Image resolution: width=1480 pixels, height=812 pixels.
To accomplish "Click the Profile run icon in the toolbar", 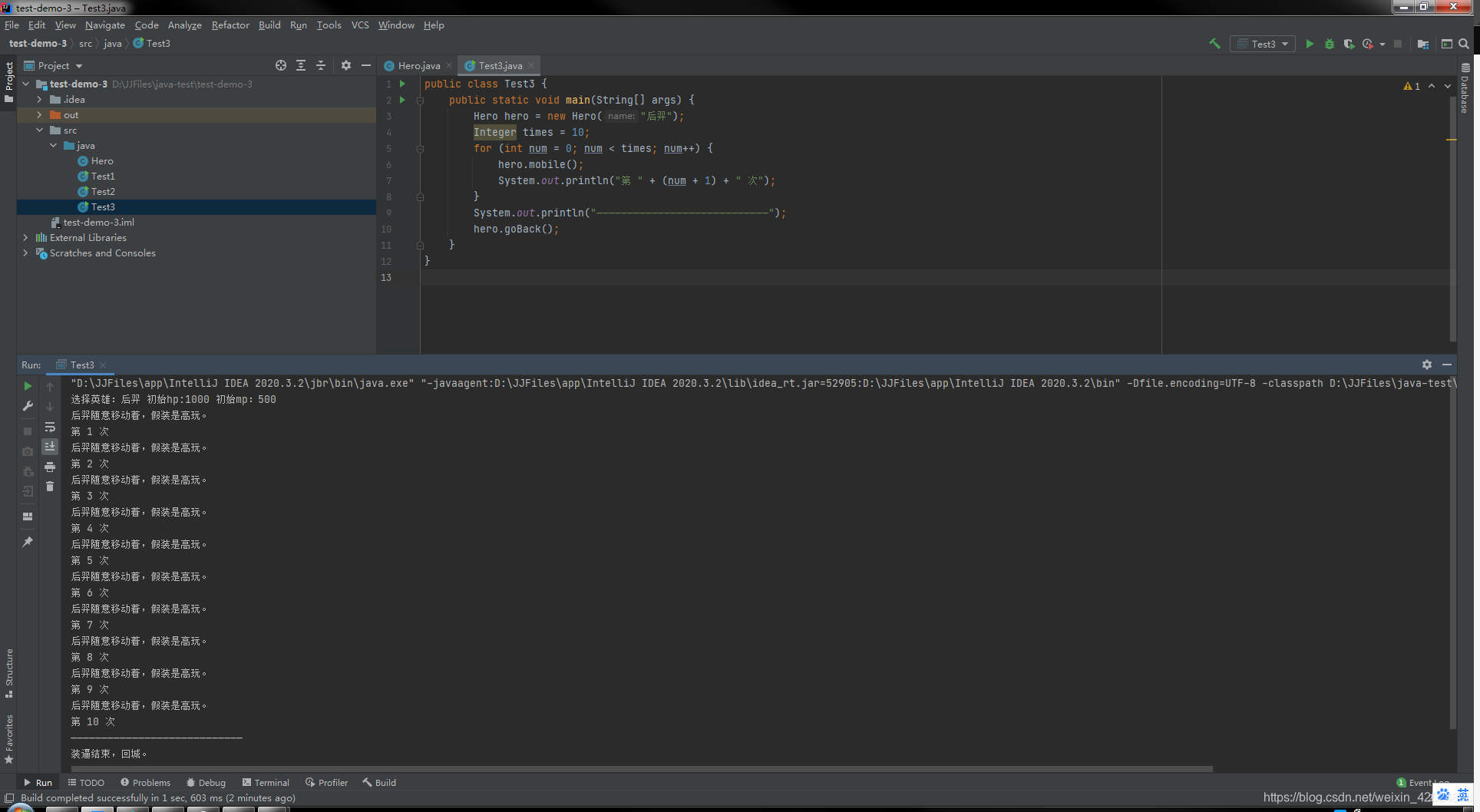I will [x=1367, y=44].
